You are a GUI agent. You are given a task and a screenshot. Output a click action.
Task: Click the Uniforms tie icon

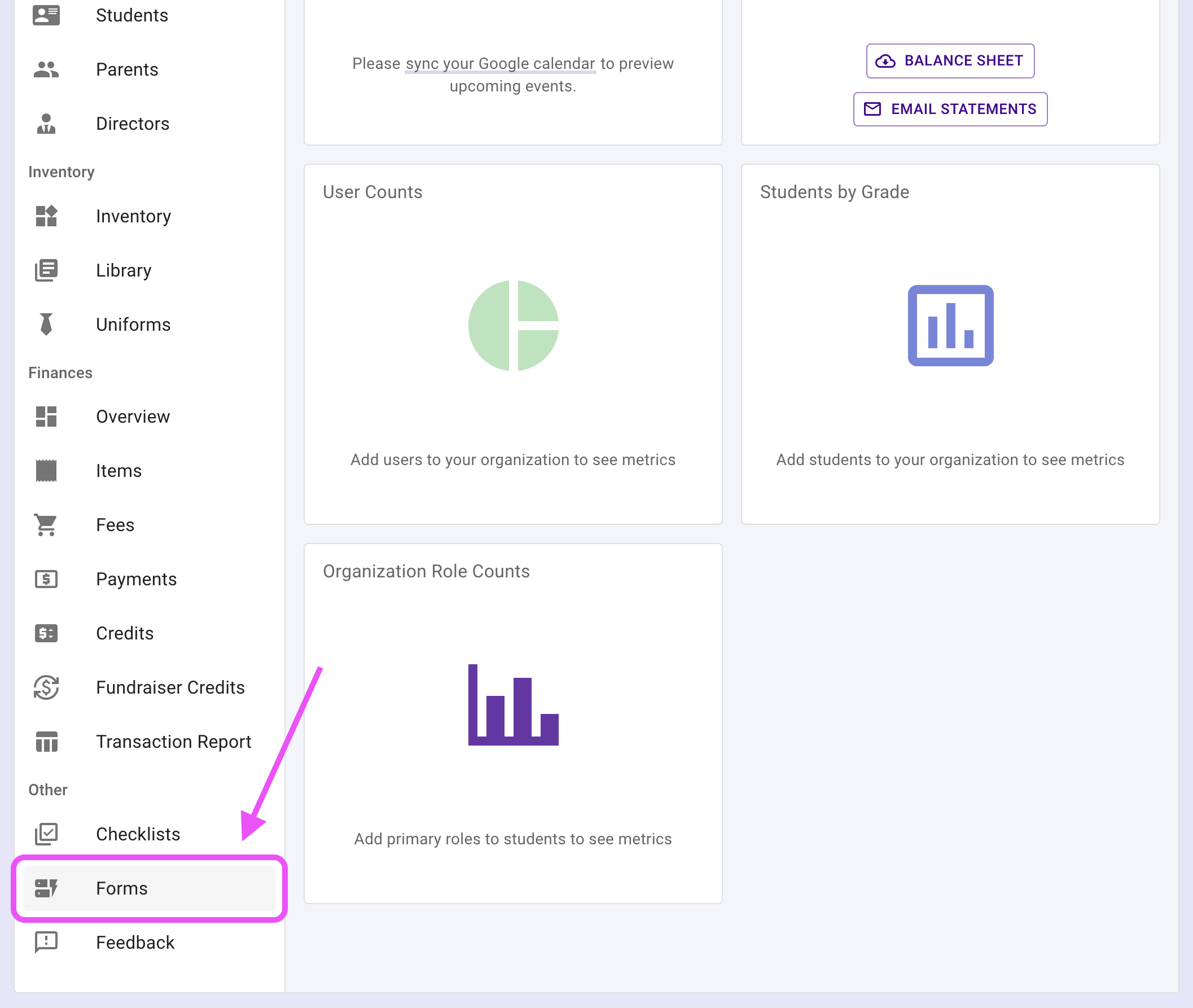point(46,325)
